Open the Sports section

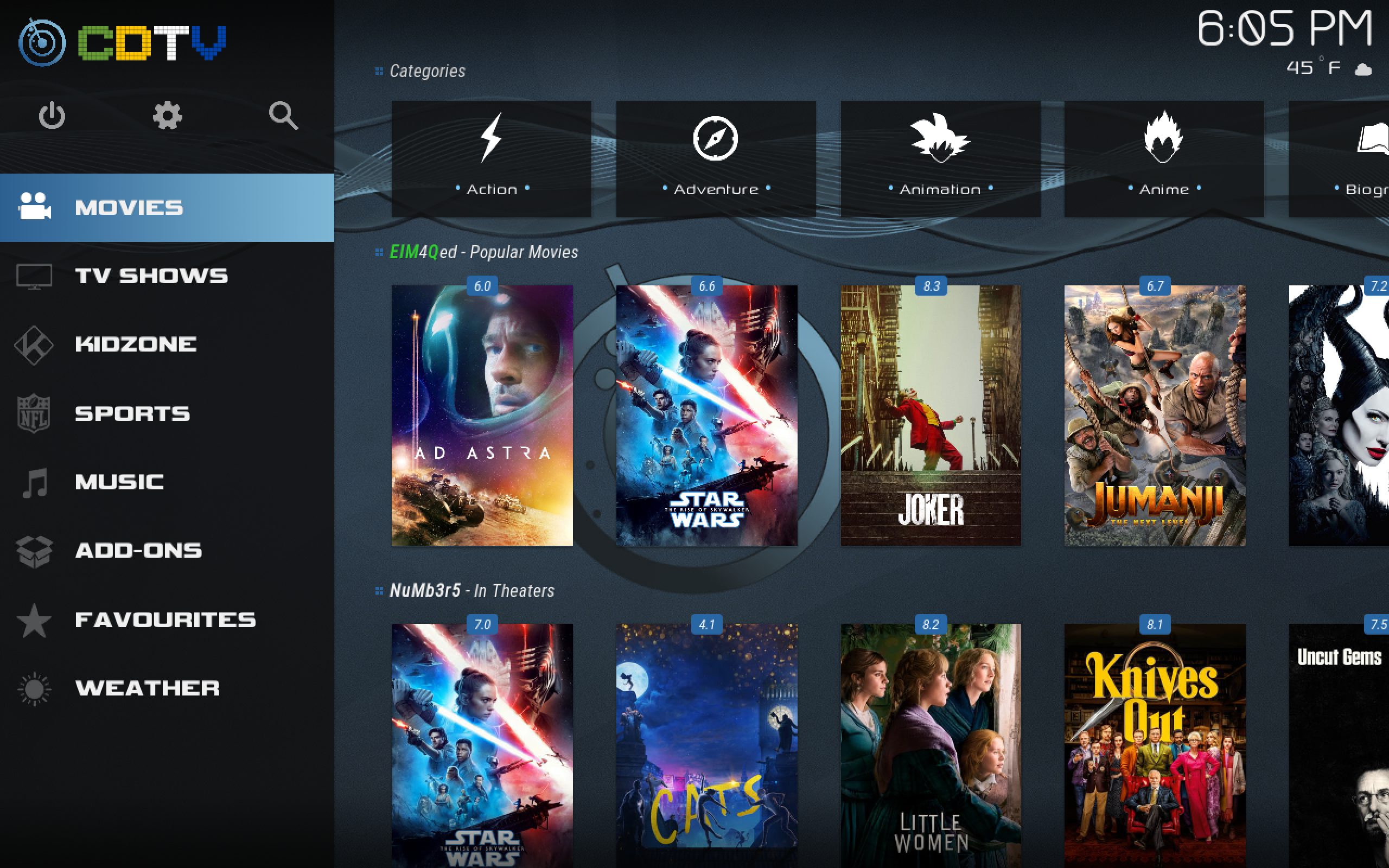132,413
